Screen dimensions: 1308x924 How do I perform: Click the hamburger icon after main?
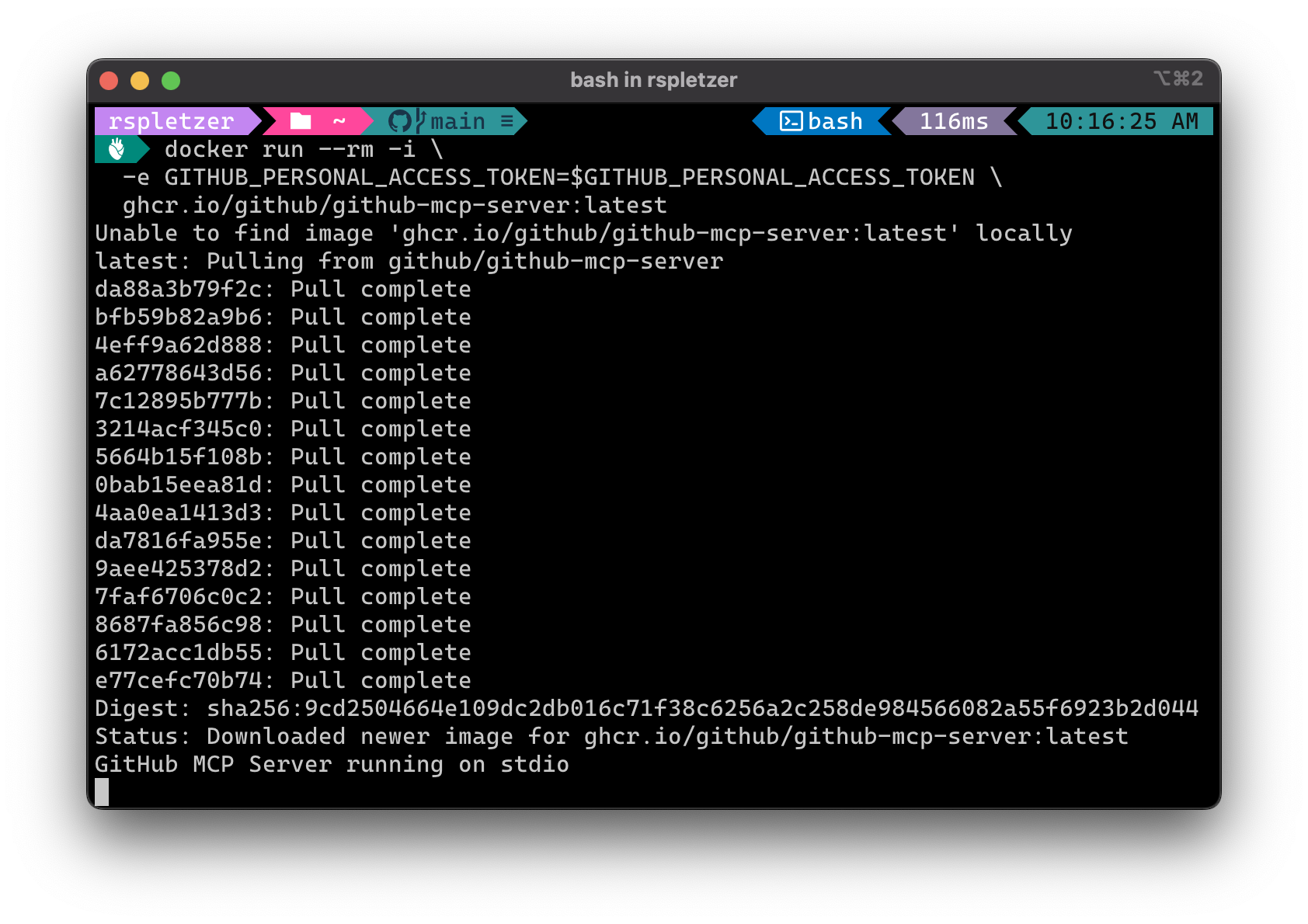(x=506, y=121)
